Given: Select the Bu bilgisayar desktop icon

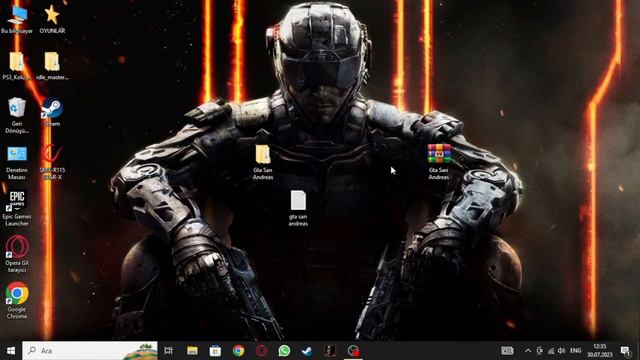Looking at the screenshot, I should tap(17, 19).
